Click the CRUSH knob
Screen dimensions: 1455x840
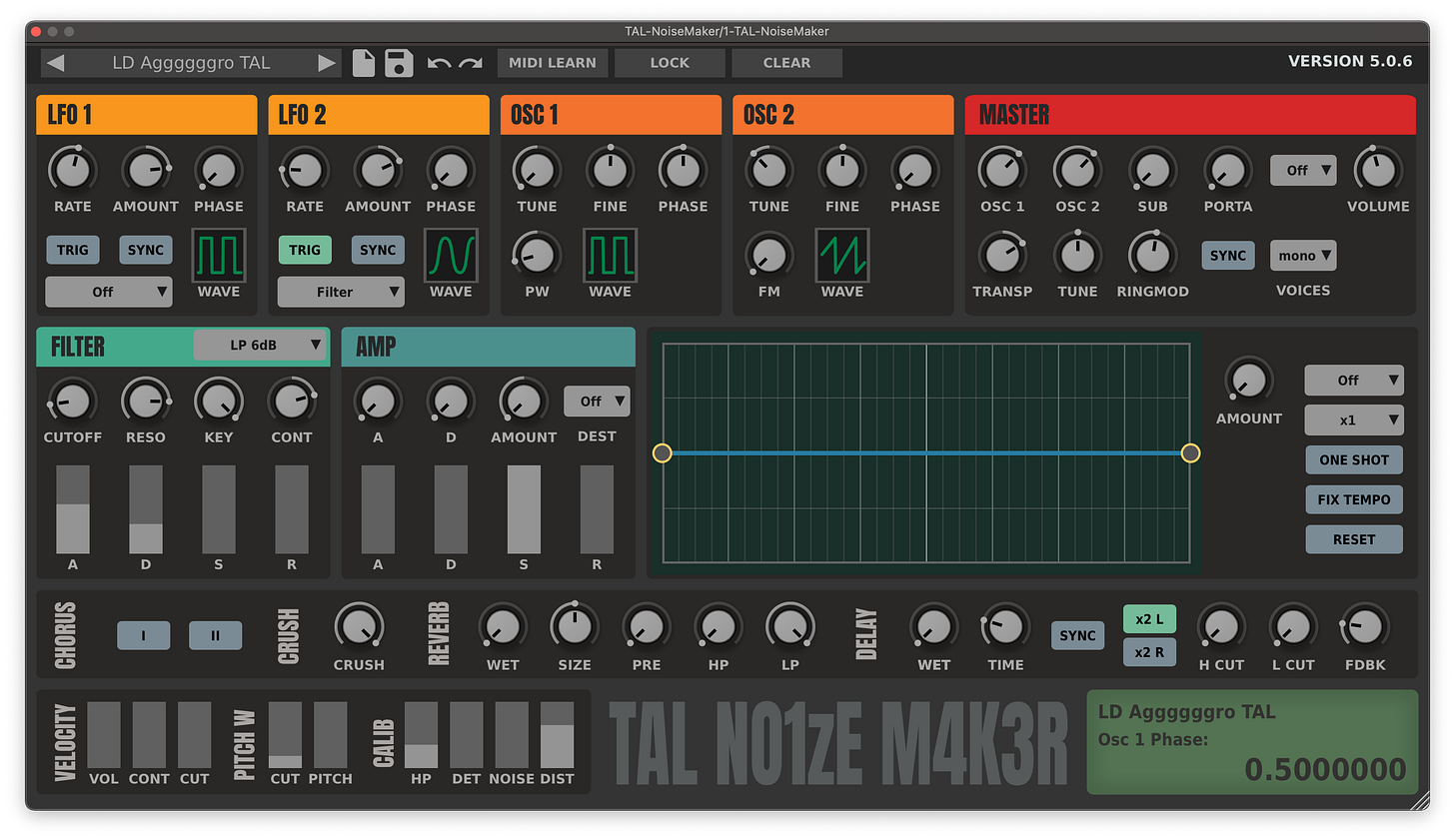tap(359, 627)
